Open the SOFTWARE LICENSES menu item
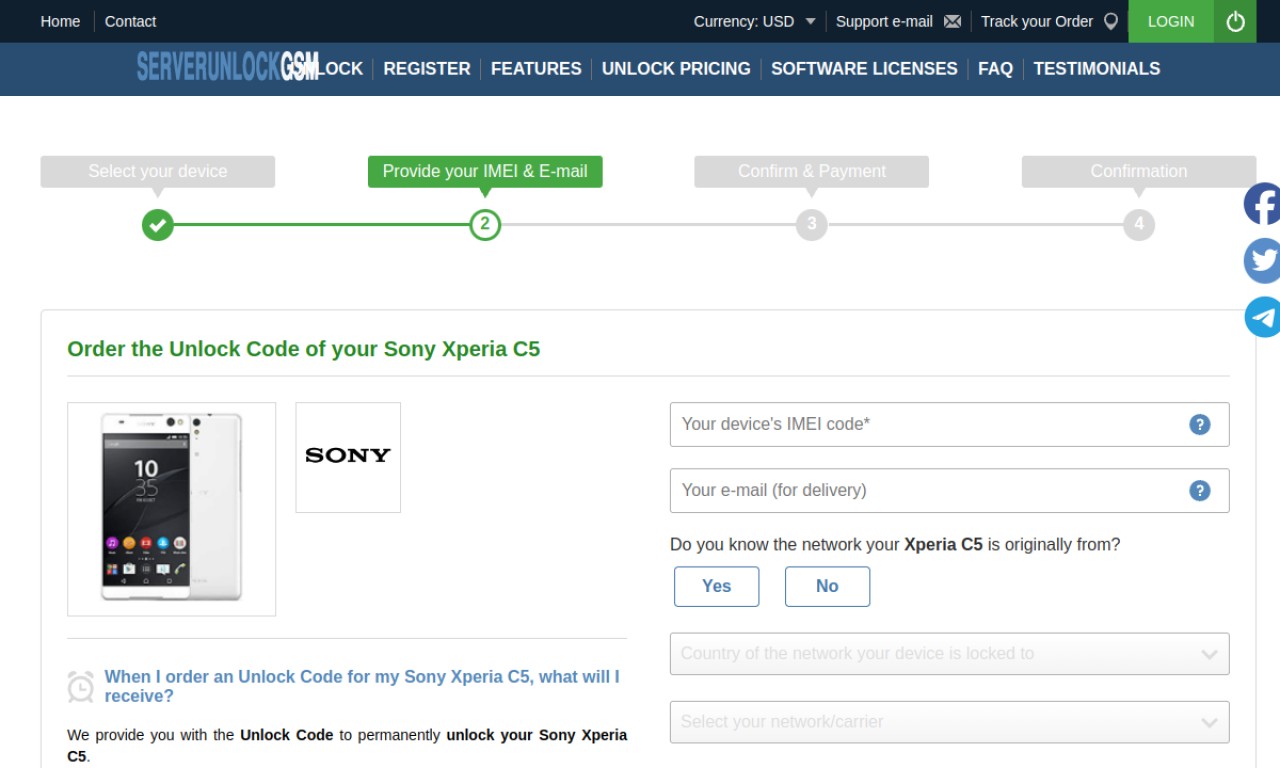The width and height of the screenshot is (1280, 768). 864,68
